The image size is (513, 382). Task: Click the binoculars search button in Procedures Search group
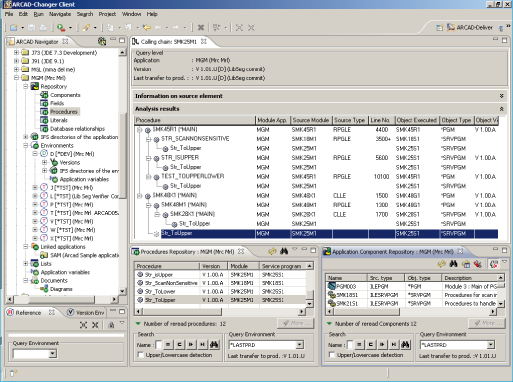tap(214, 345)
